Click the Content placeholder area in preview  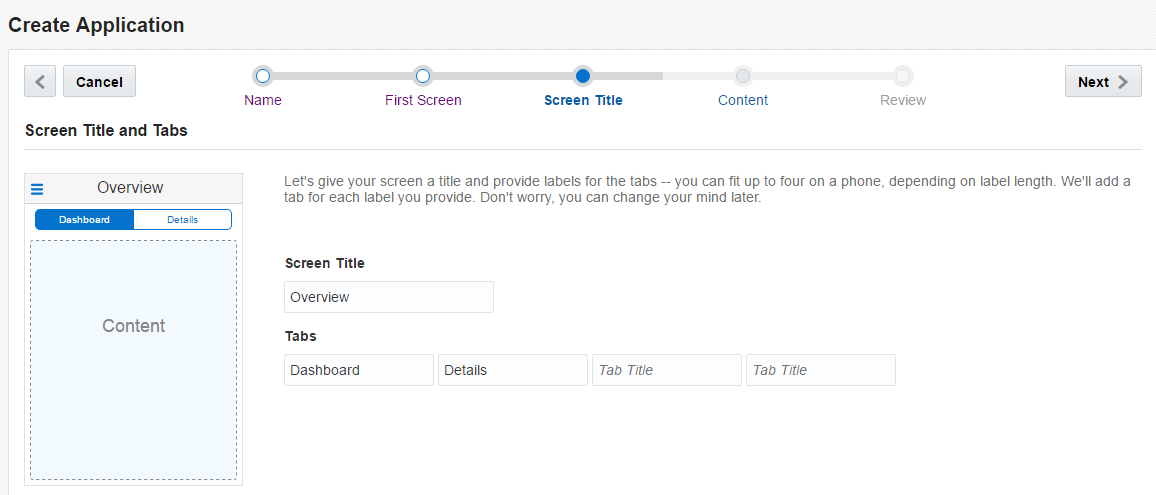tap(134, 360)
